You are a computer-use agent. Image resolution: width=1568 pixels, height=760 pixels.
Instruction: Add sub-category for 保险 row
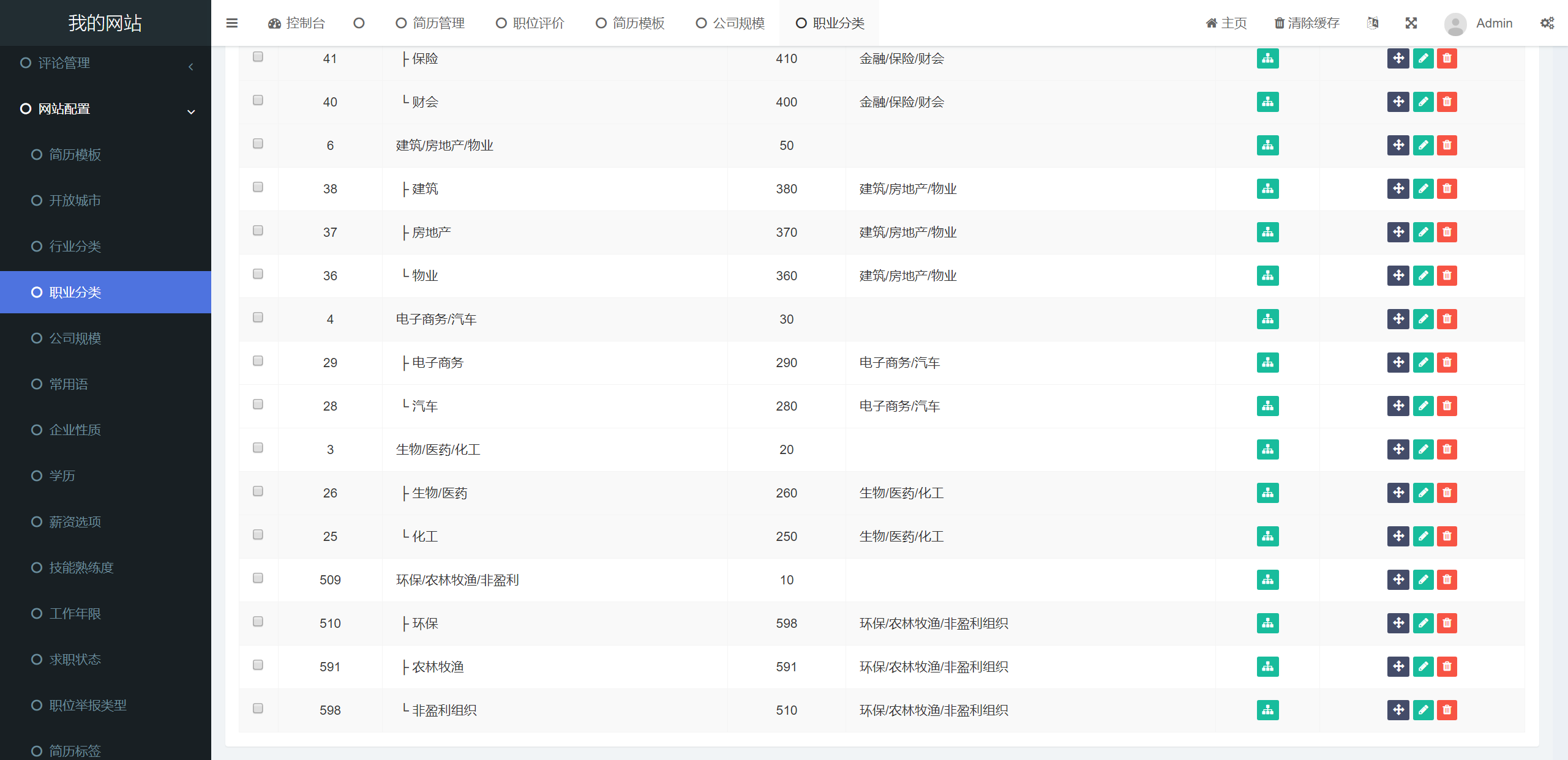pos(1267,59)
